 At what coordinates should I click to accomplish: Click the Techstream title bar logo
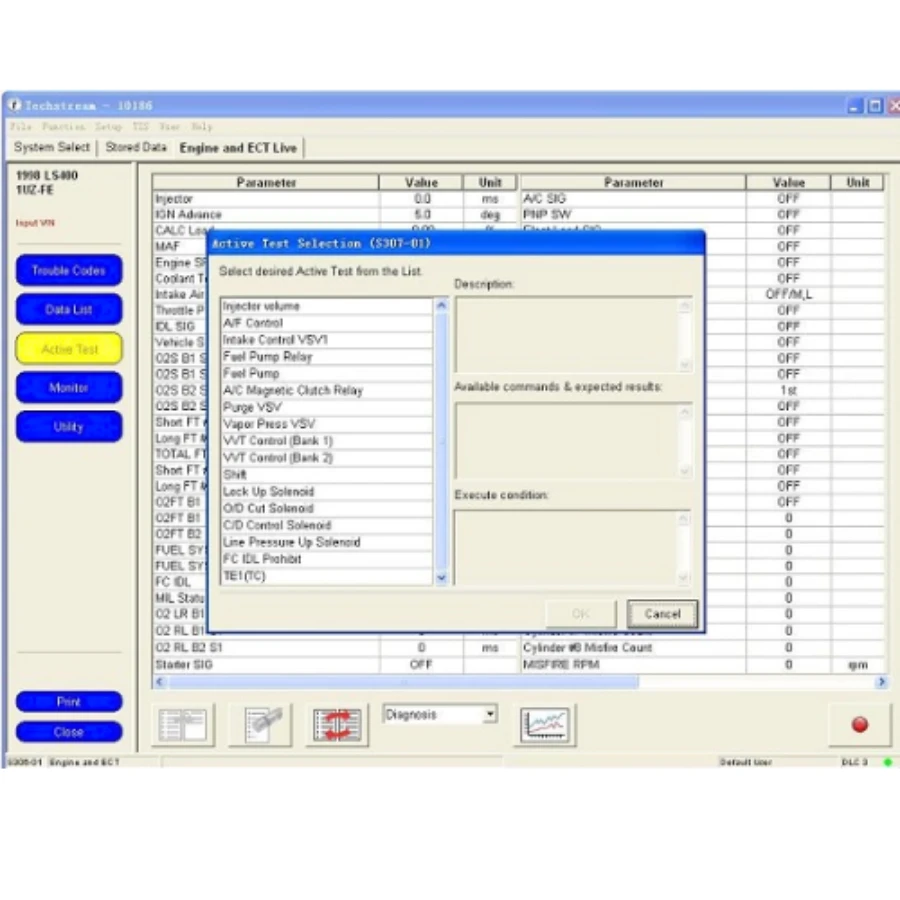coord(14,105)
